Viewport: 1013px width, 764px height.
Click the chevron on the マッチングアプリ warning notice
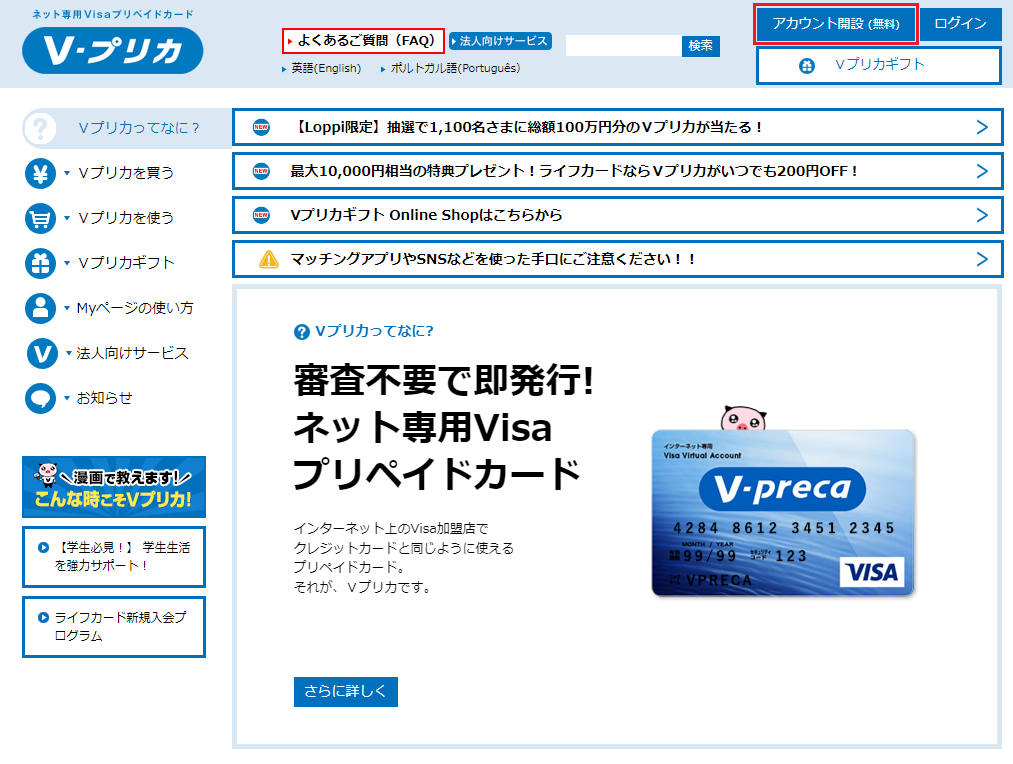coord(982,259)
